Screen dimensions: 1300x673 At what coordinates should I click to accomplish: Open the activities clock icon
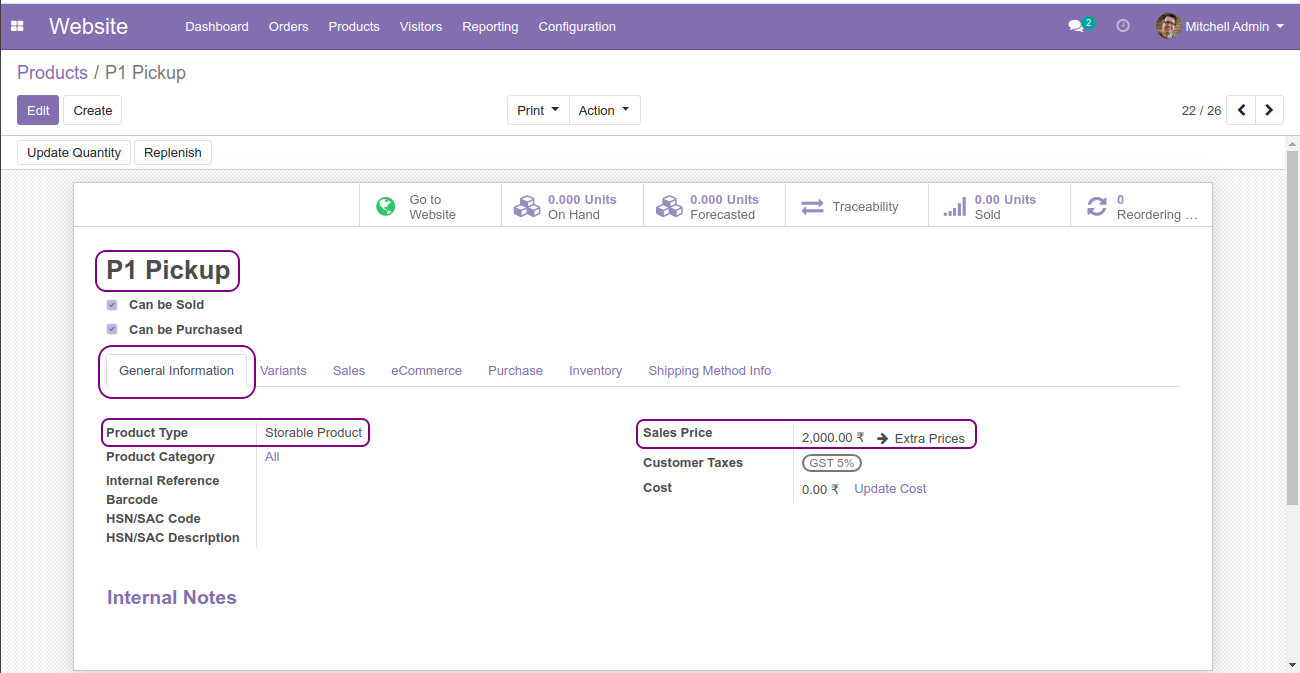point(1123,26)
